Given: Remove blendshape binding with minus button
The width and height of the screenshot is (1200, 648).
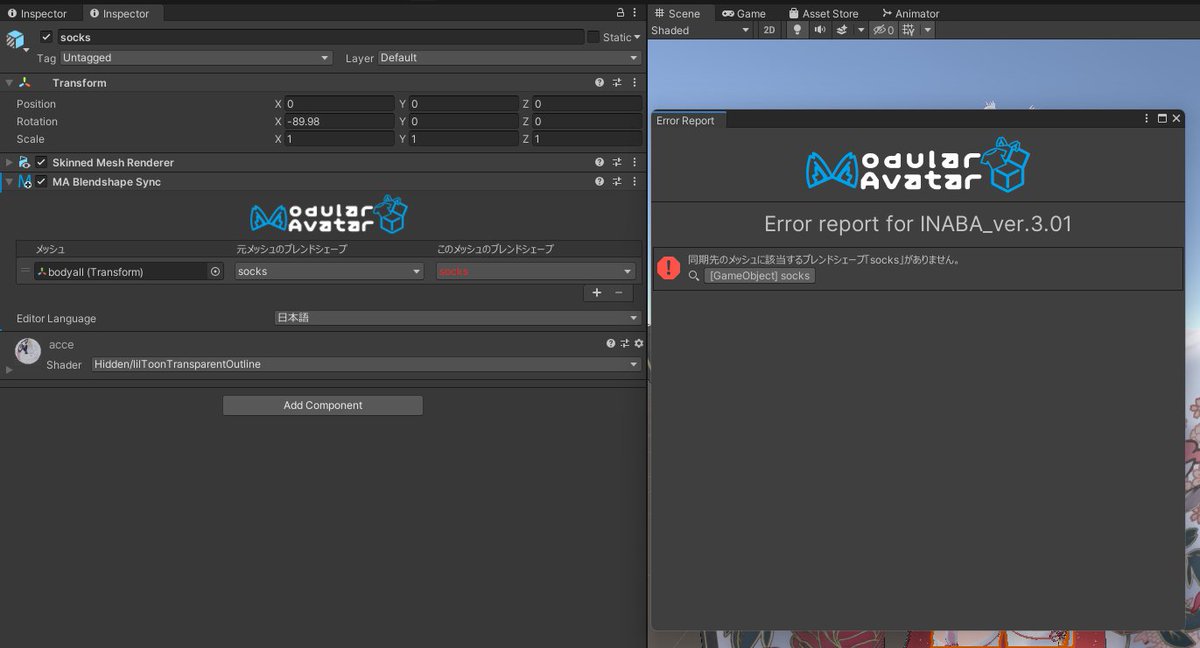Looking at the screenshot, I should click(x=618, y=292).
